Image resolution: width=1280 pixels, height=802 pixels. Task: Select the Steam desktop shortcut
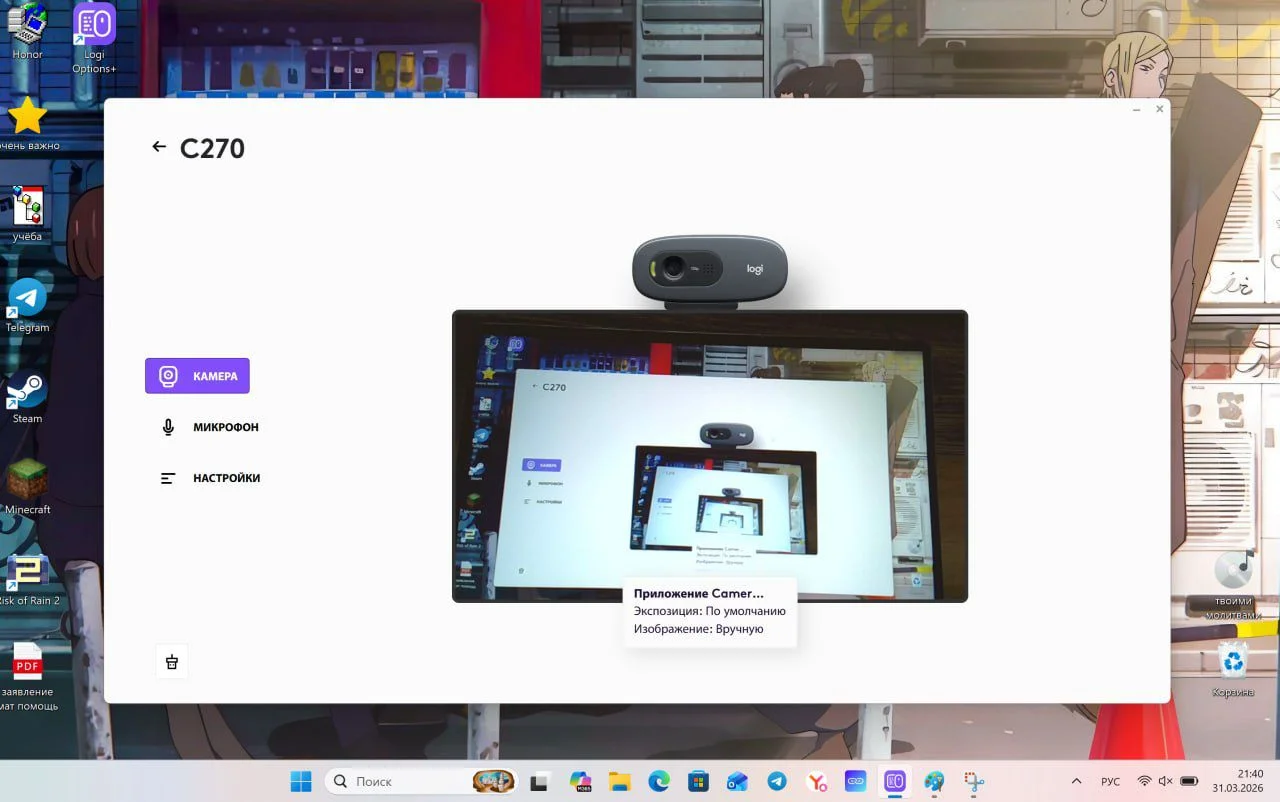(27, 396)
